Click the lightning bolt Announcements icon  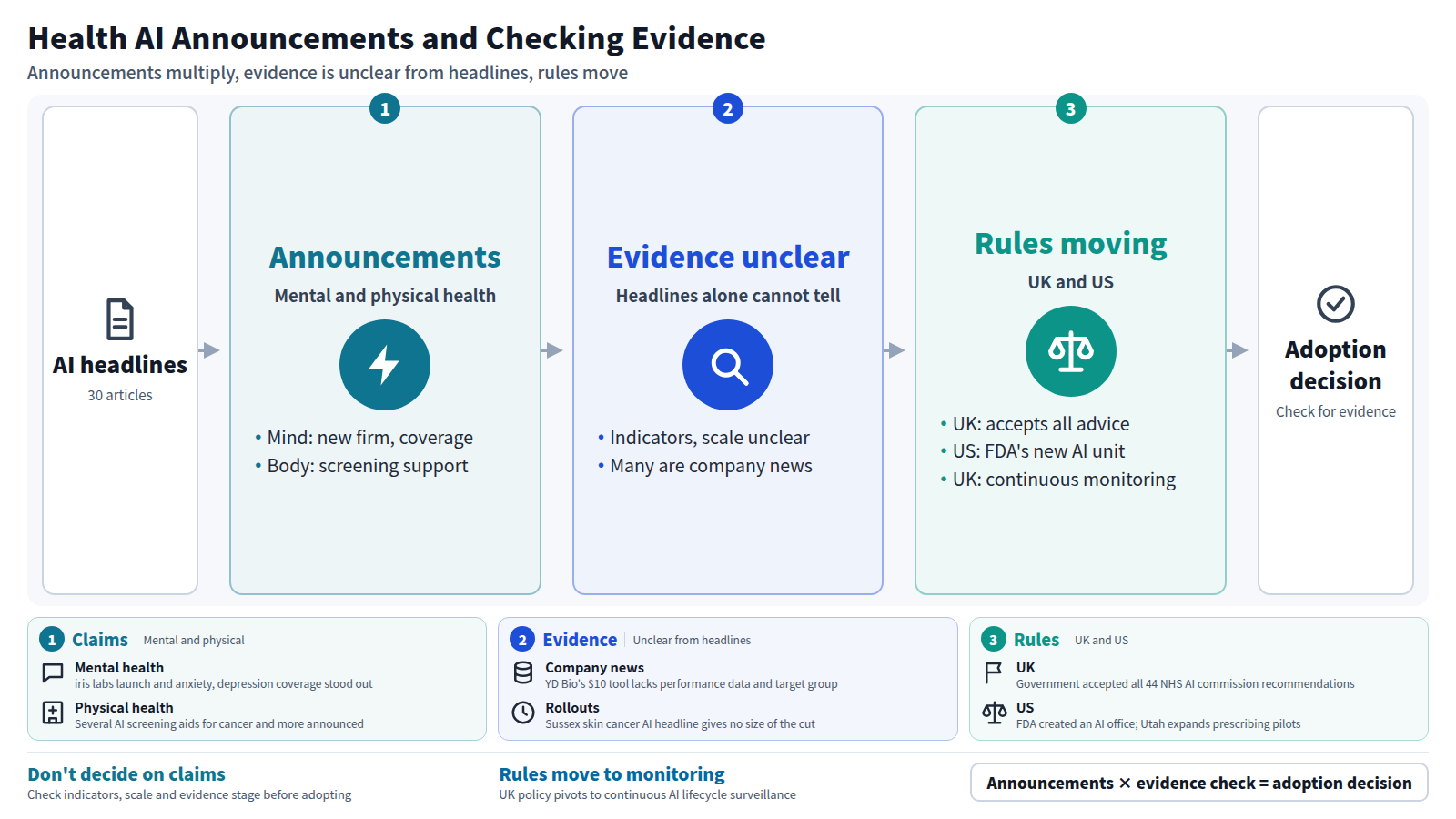[385, 365]
